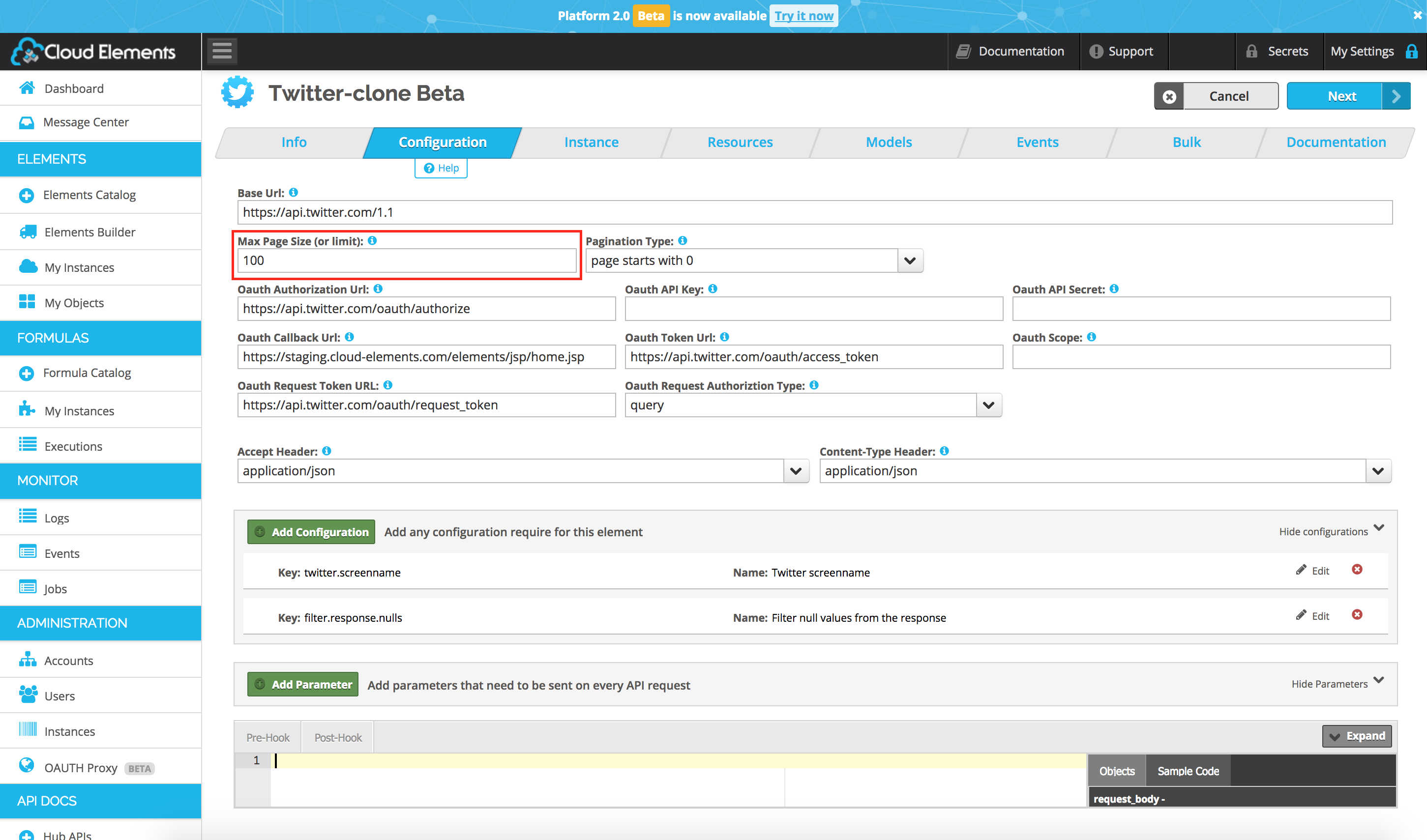Switch to the Resources tab

740,142
